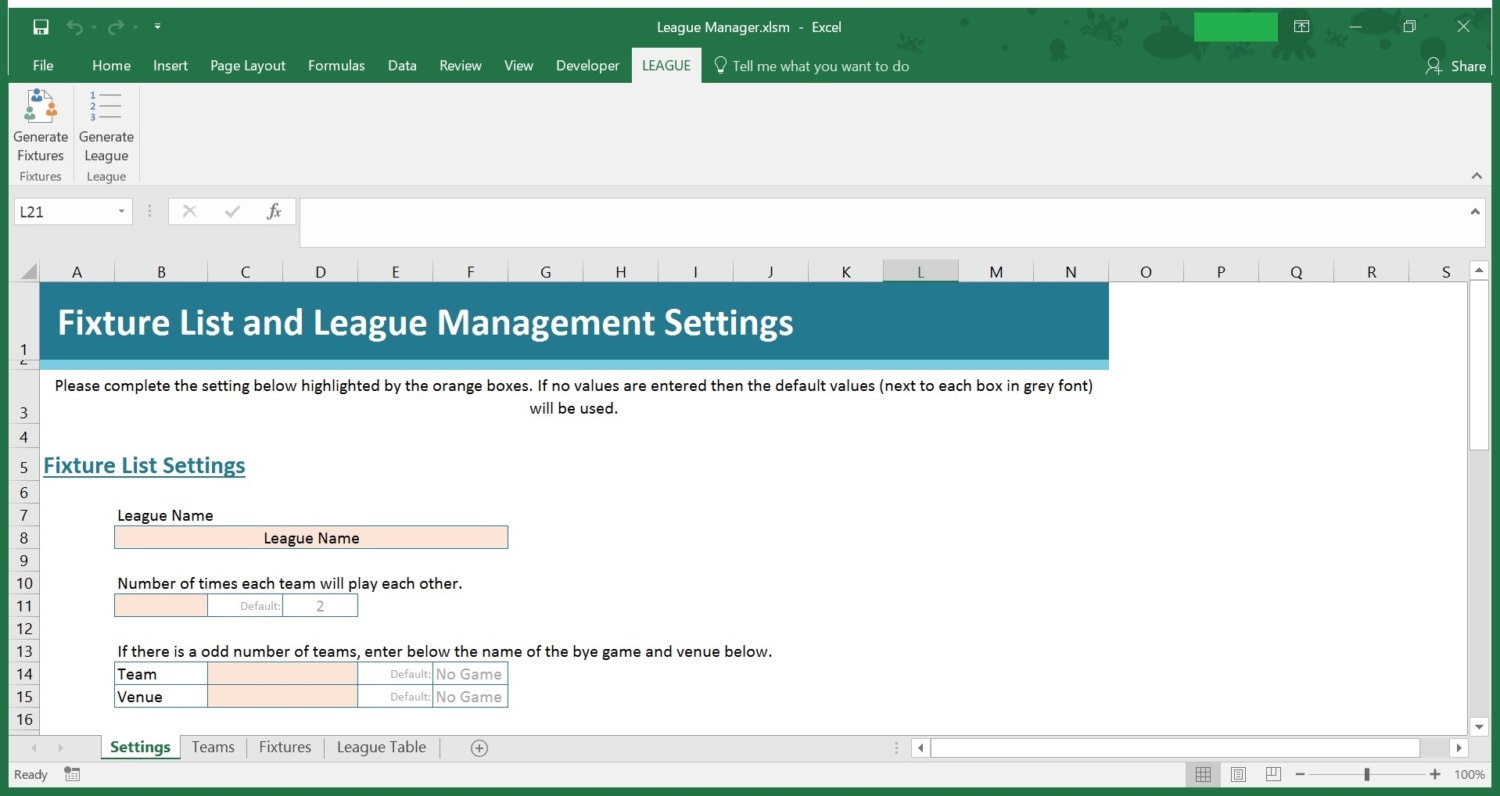The height and width of the screenshot is (796, 1500).
Task: Click the Undo icon
Action: 78,27
